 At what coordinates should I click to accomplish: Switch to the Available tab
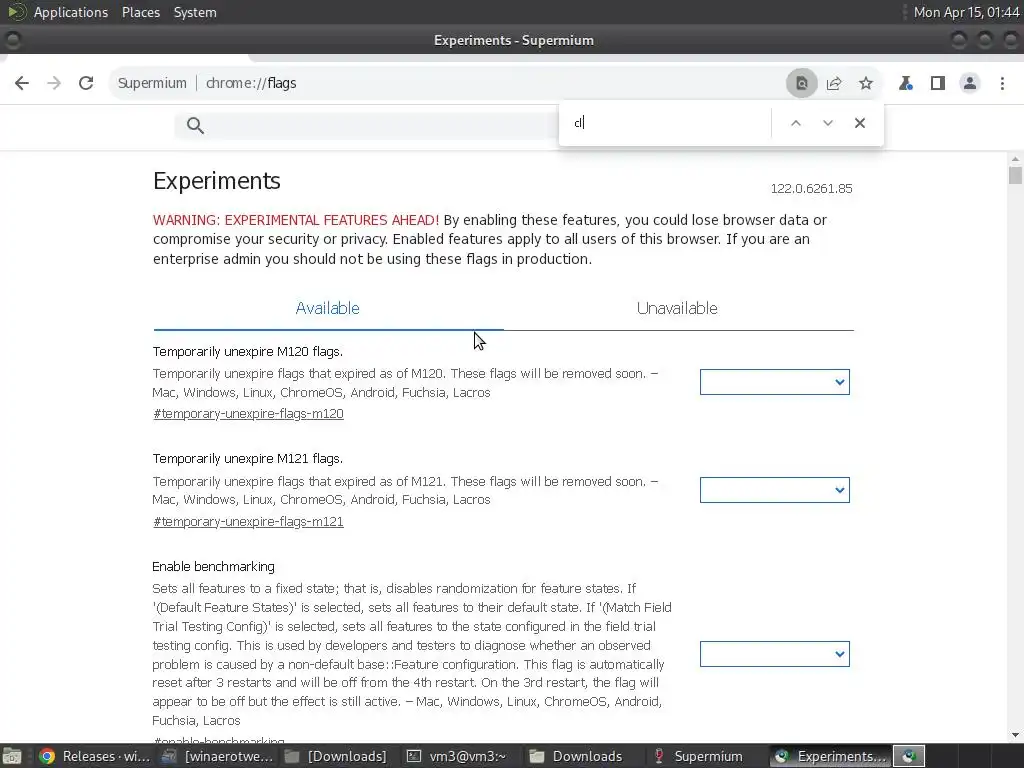(x=328, y=308)
